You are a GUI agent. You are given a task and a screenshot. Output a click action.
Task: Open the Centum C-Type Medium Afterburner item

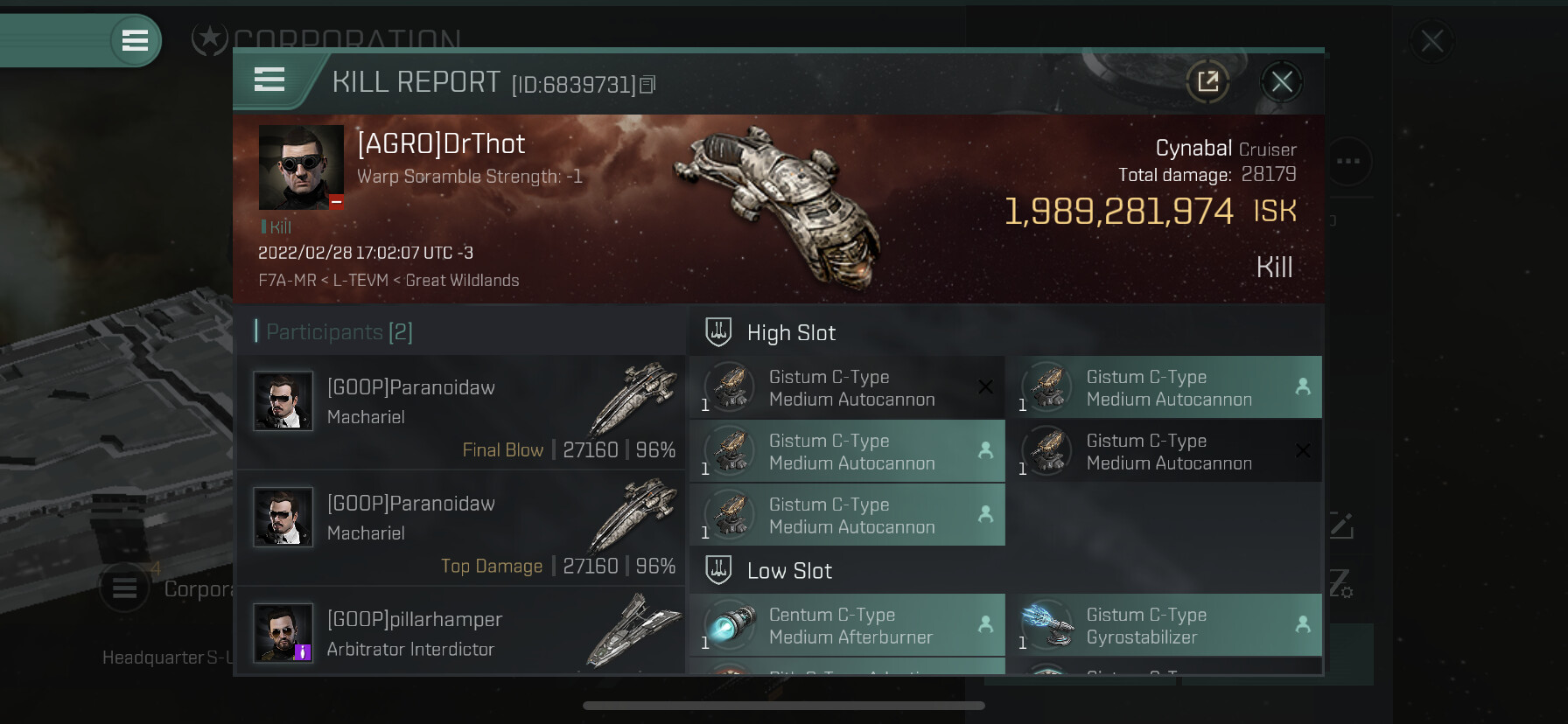847,625
